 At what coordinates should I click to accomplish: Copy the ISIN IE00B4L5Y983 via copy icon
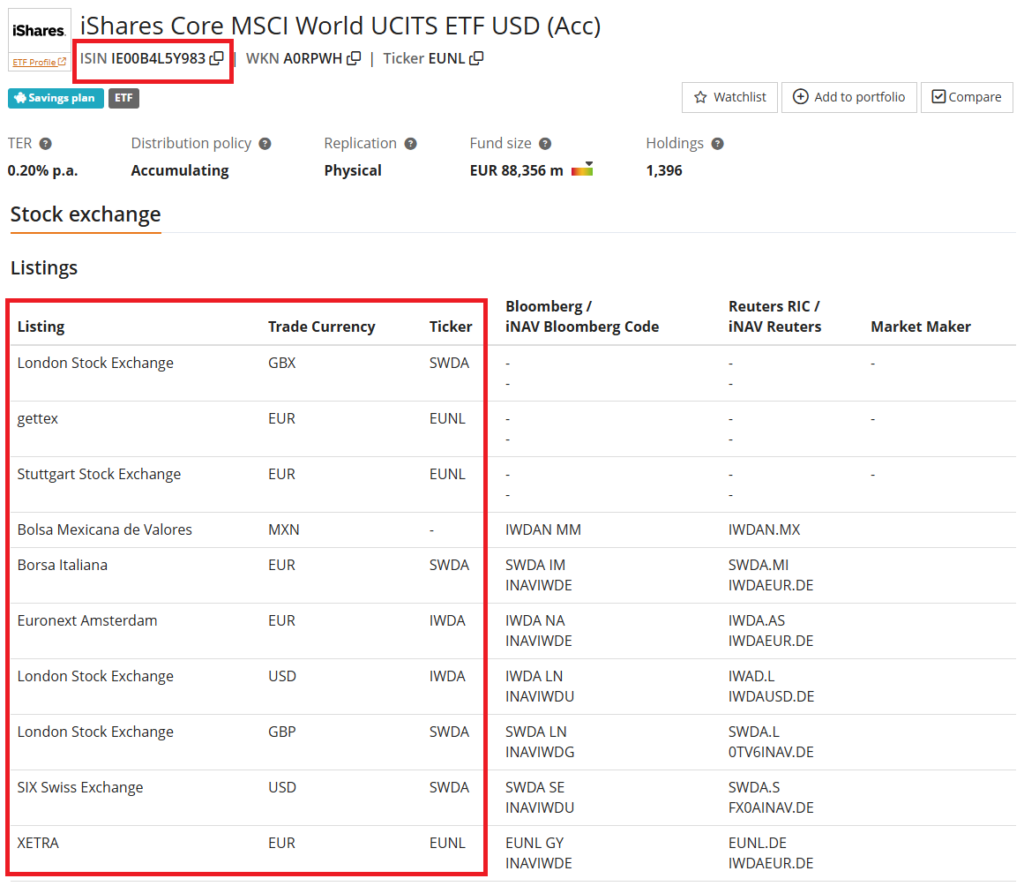[x=216, y=59]
